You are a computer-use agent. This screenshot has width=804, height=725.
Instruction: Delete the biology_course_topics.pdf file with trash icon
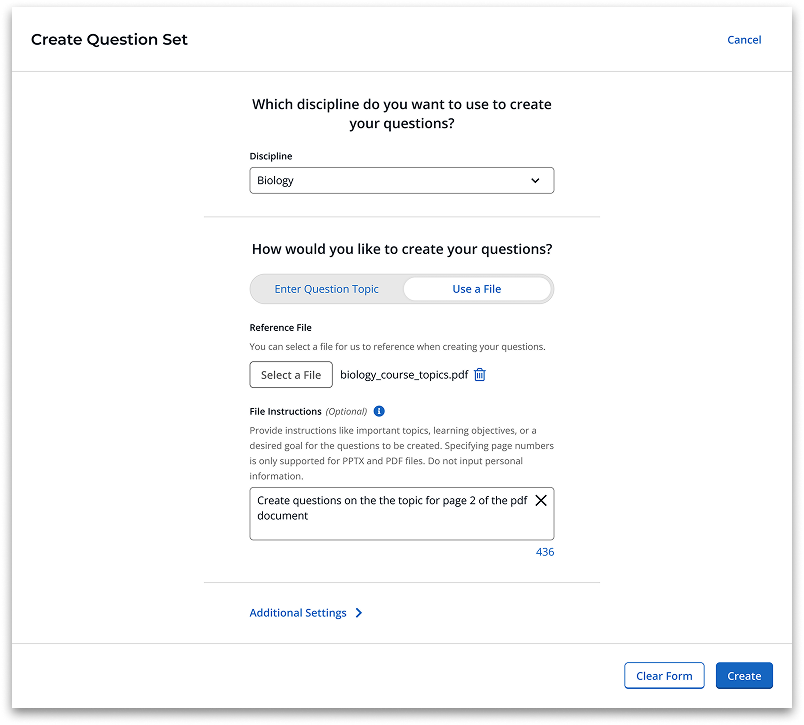[x=480, y=375]
